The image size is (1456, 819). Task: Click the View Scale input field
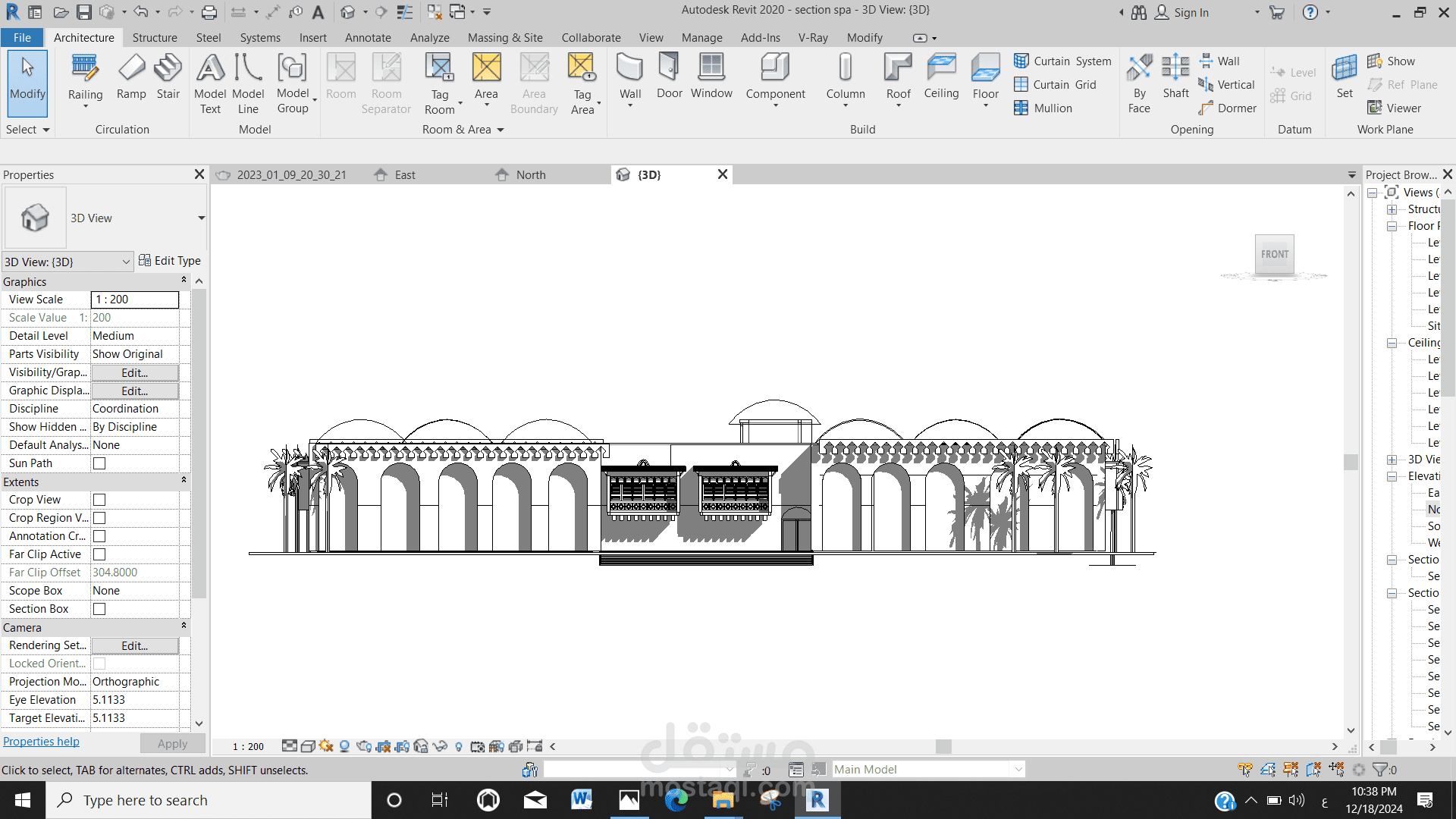[135, 300]
